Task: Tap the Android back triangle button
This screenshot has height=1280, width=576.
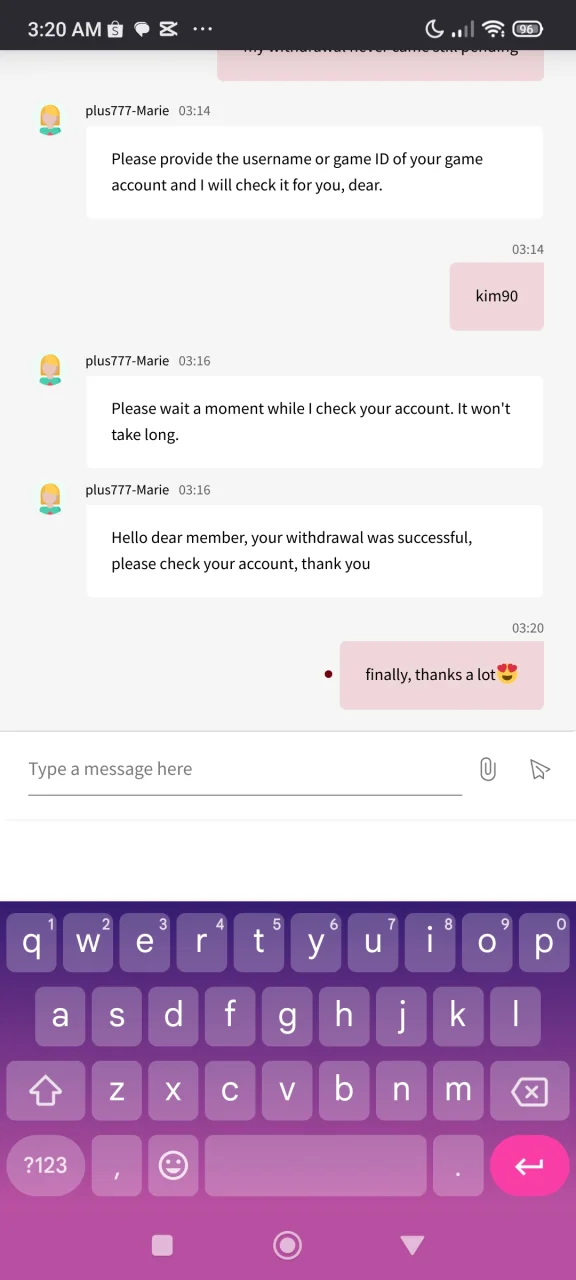Action: pos(412,1244)
